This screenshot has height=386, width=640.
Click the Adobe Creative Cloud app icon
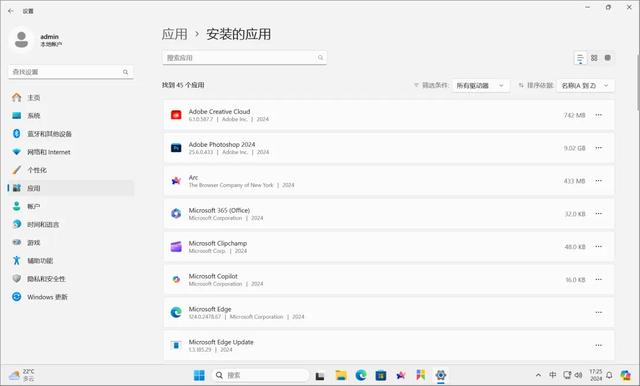coord(176,115)
